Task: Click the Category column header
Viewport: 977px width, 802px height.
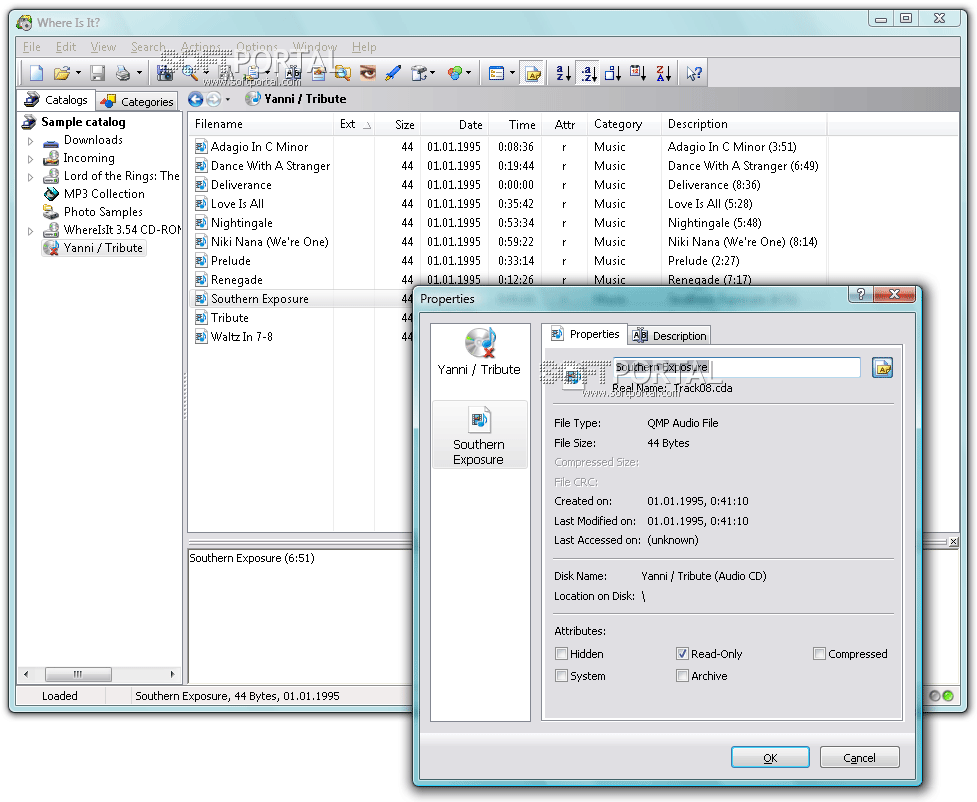Action: click(x=624, y=124)
